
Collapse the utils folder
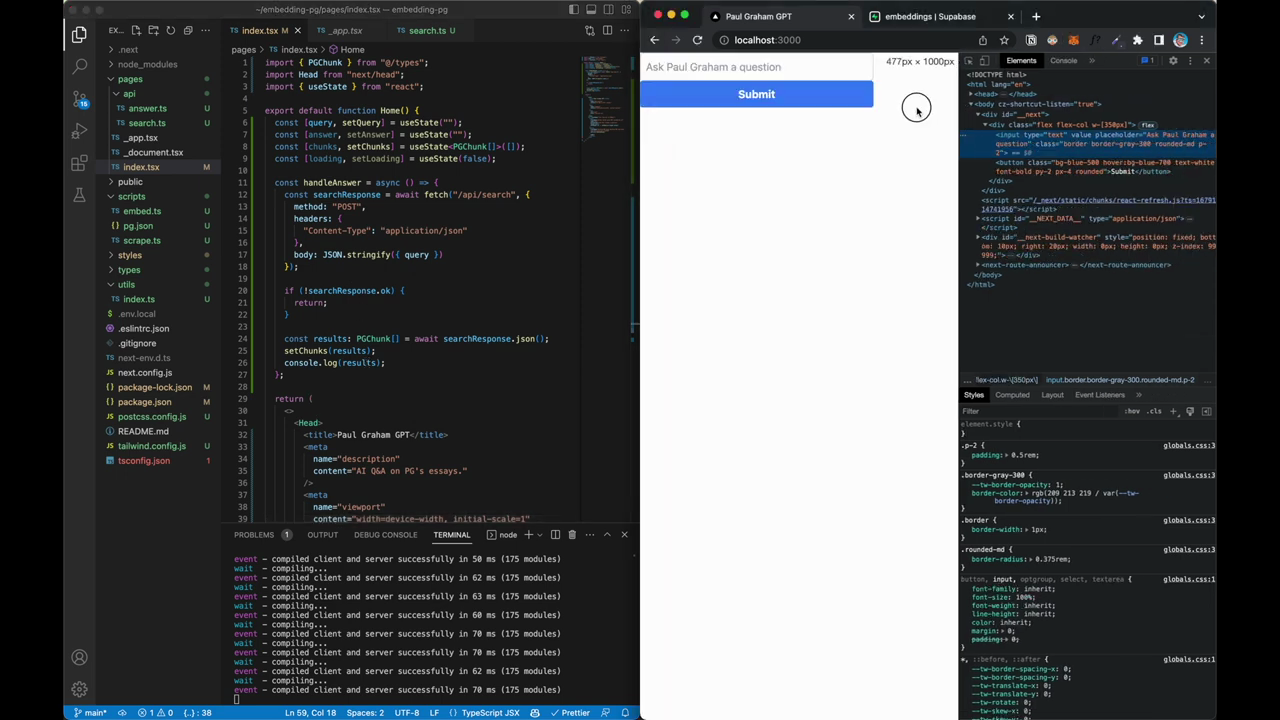[126, 285]
